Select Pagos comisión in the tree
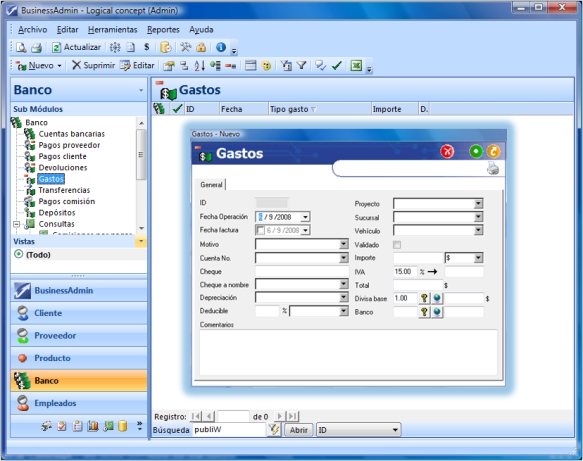 coord(67,202)
